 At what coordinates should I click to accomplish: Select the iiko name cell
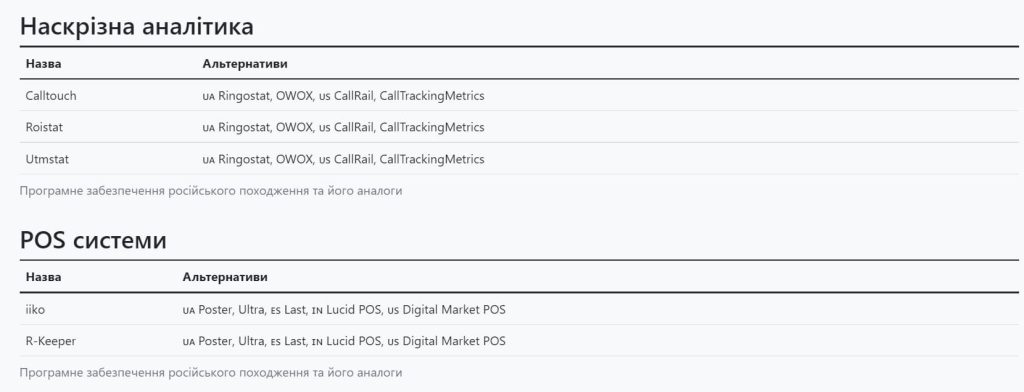click(x=98, y=309)
